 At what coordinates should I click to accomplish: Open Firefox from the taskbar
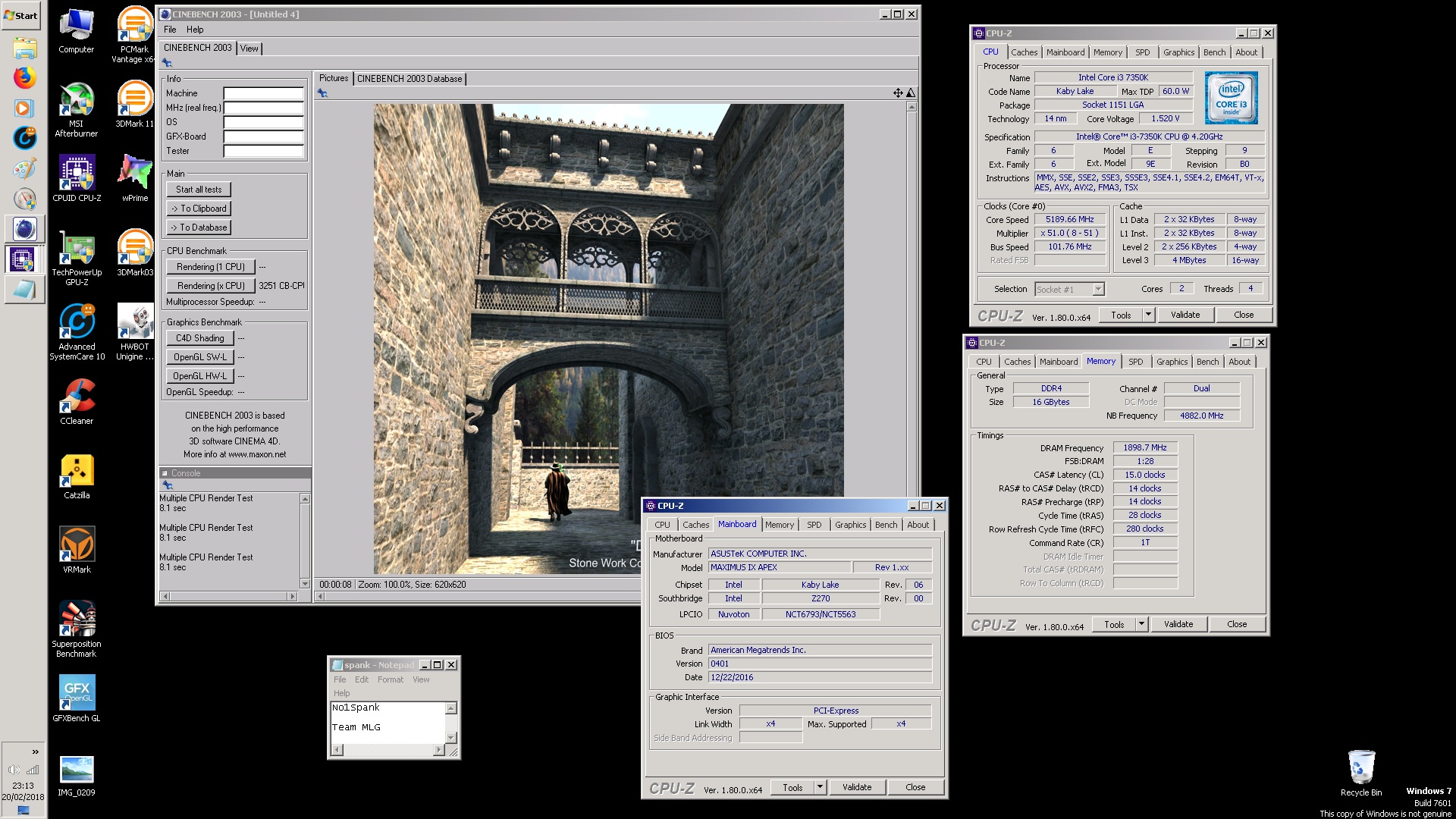pos(24,77)
